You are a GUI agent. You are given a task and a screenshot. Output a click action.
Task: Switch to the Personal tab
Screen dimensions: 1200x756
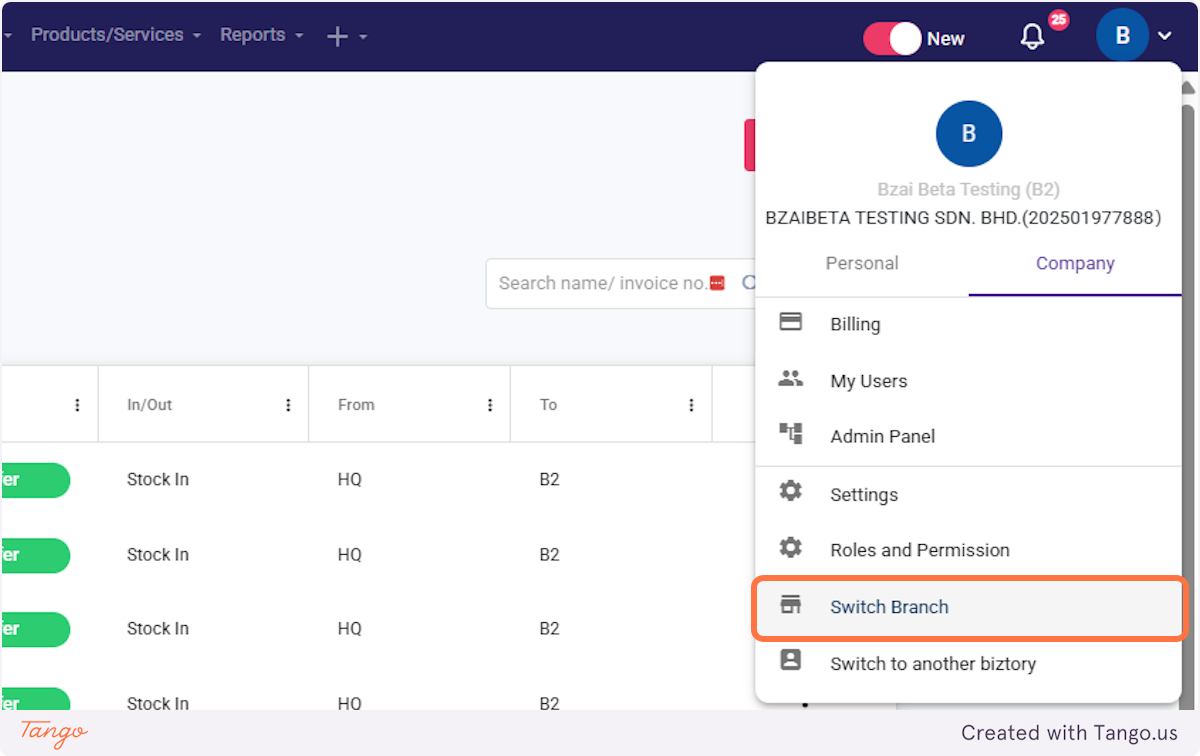(x=862, y=264)
